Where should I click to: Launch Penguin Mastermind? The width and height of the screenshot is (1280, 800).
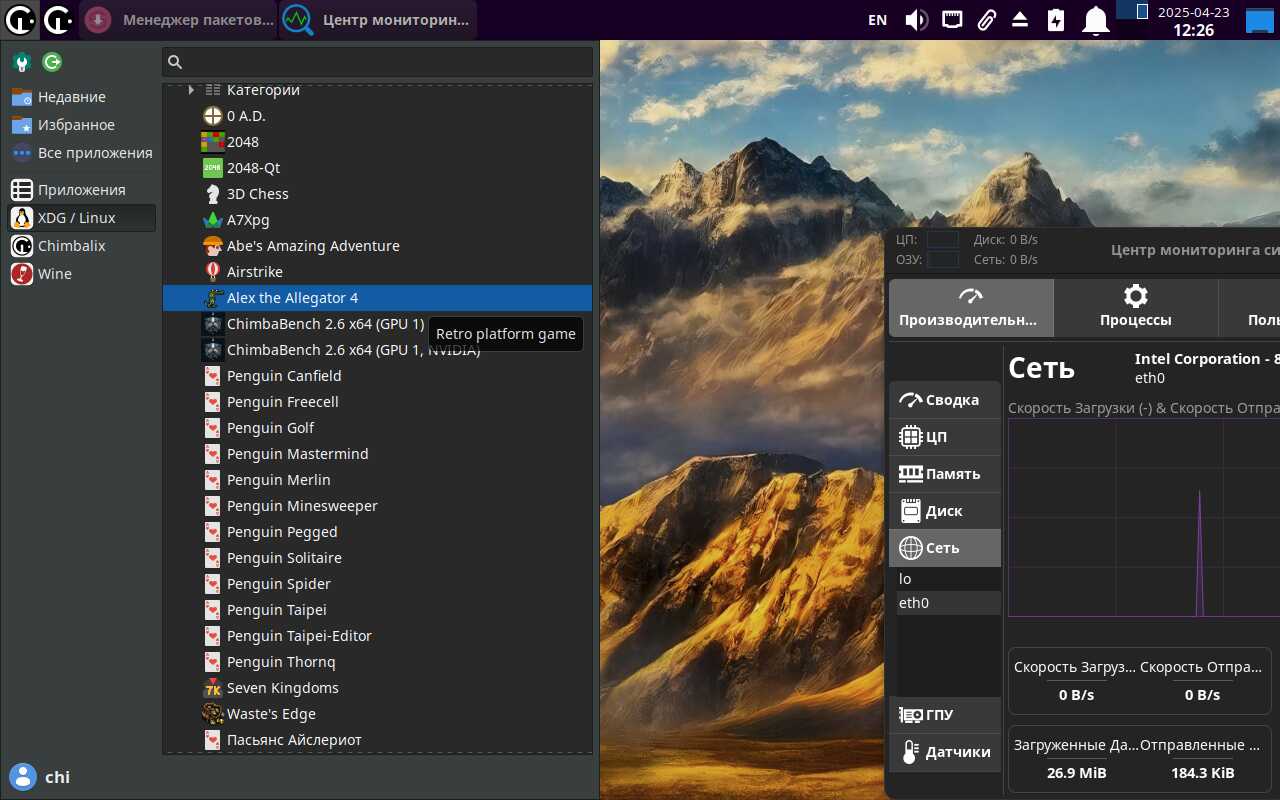pyautogui.click(x=377, y=454)
